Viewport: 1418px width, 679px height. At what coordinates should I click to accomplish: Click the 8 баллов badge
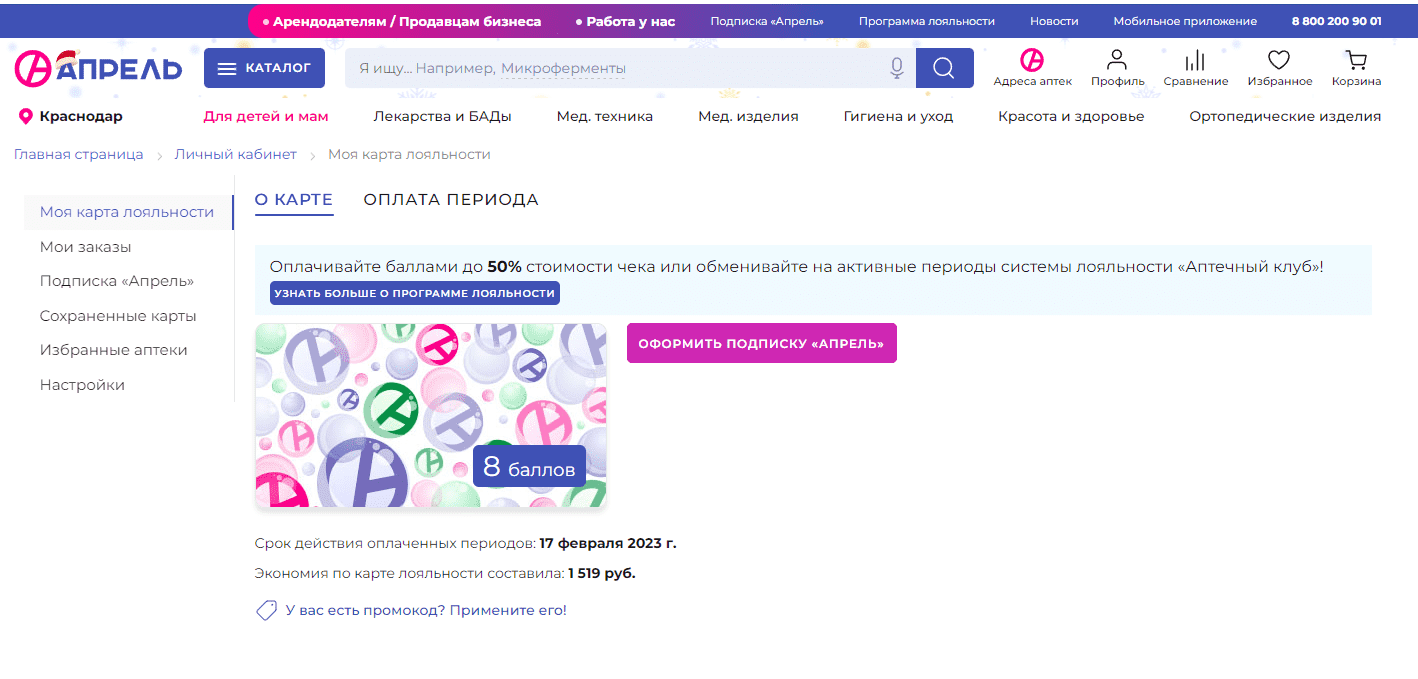click(x=529, y=466)
